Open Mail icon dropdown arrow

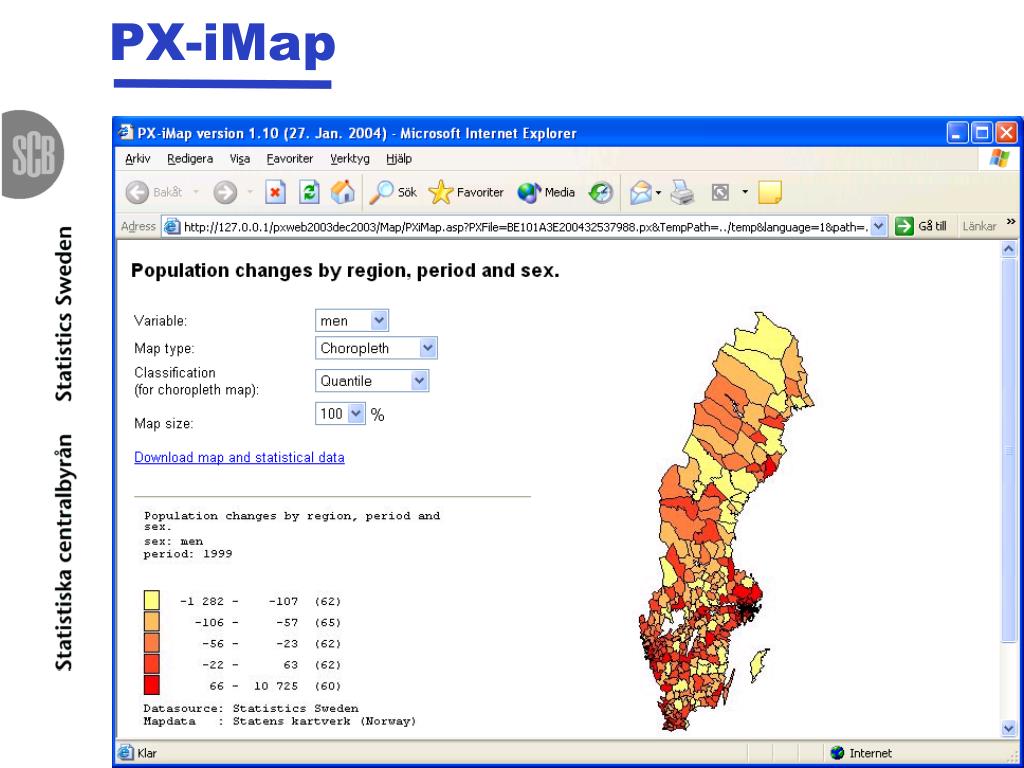pos(658,192)
